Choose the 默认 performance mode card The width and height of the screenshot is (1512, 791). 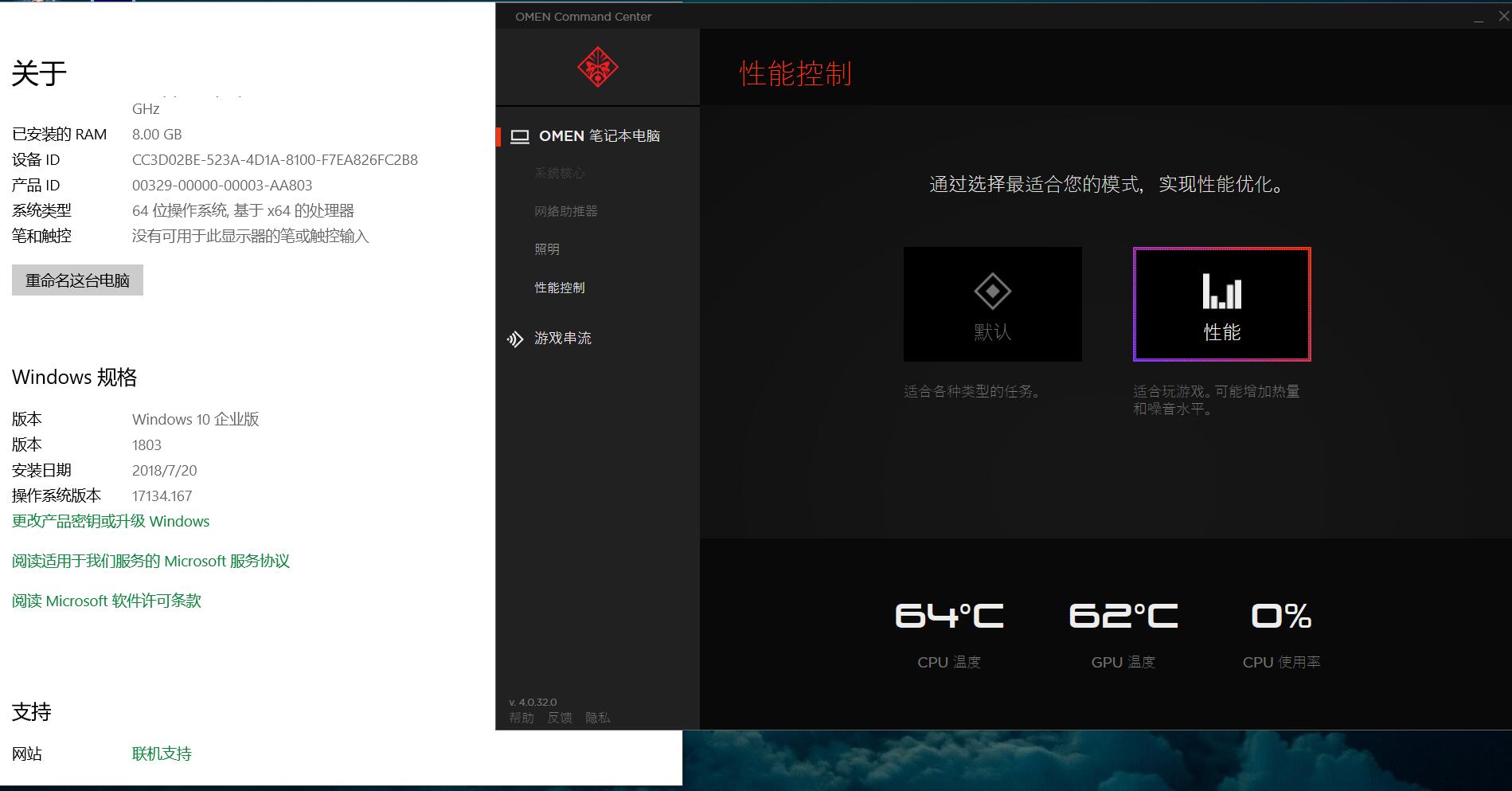[992, 304]
